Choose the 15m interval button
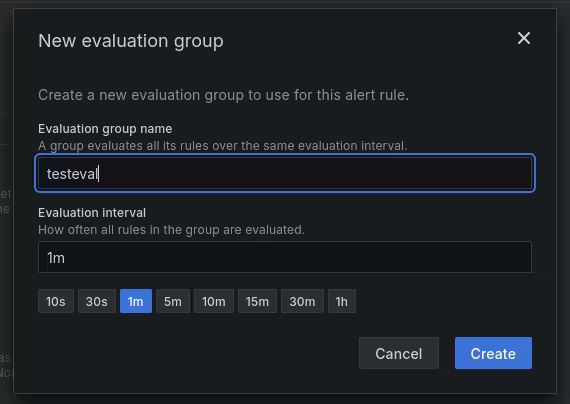This screenshot has height=404, width=570. point(257,301)
